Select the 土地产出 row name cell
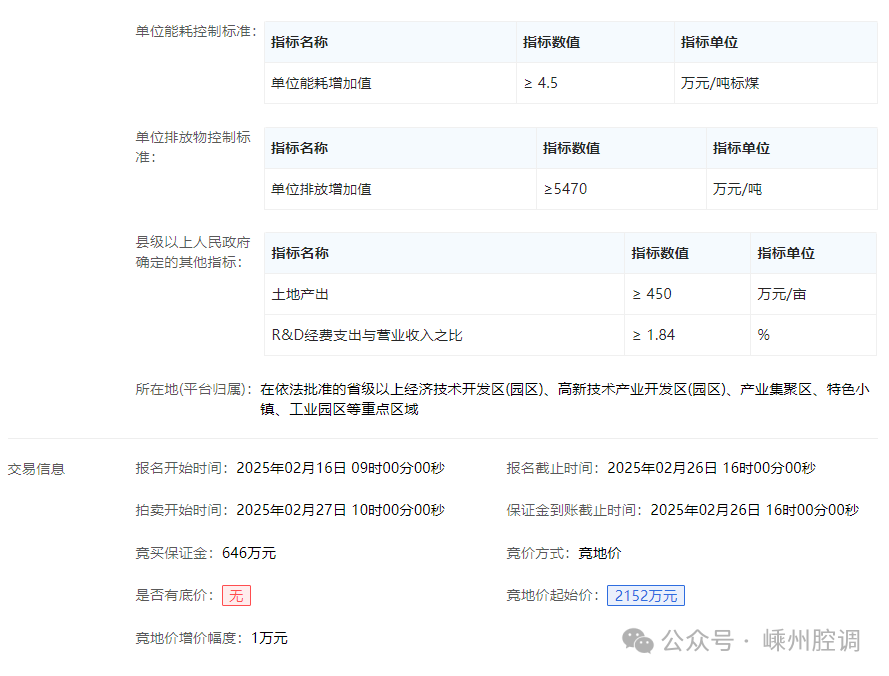The image size is (889, 676). coord(300,294)
